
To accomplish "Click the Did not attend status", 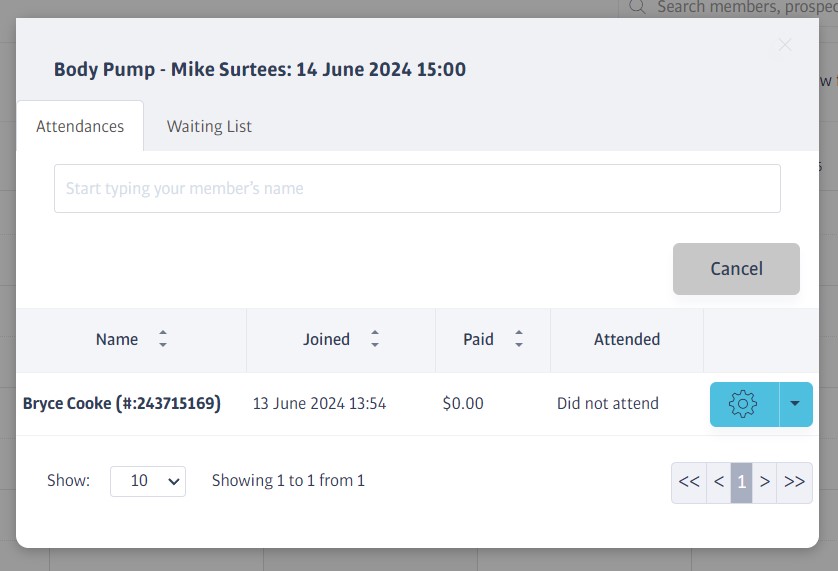I will coord(608,403).
